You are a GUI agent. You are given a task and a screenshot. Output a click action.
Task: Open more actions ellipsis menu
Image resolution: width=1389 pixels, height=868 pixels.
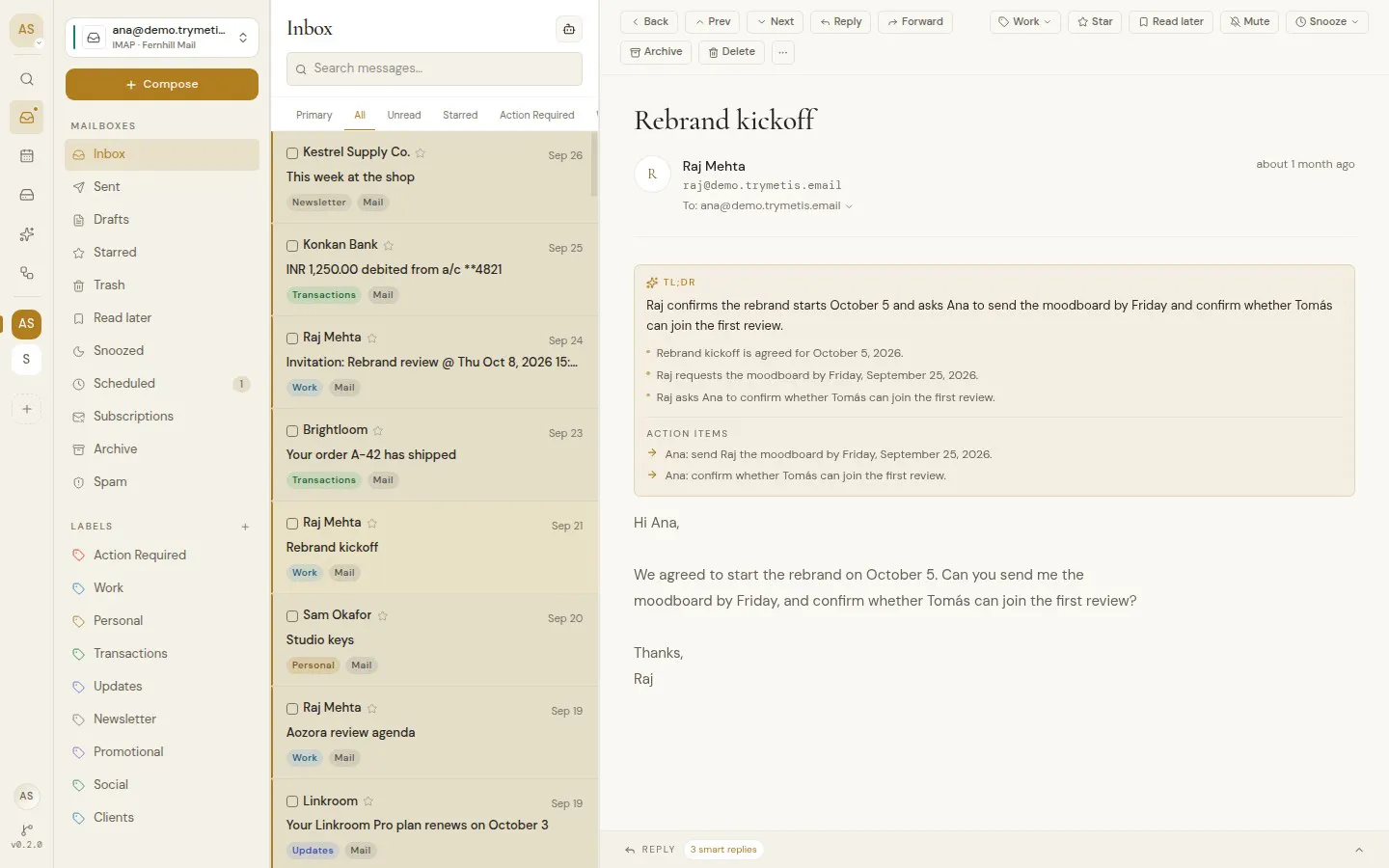pos(783,52)
